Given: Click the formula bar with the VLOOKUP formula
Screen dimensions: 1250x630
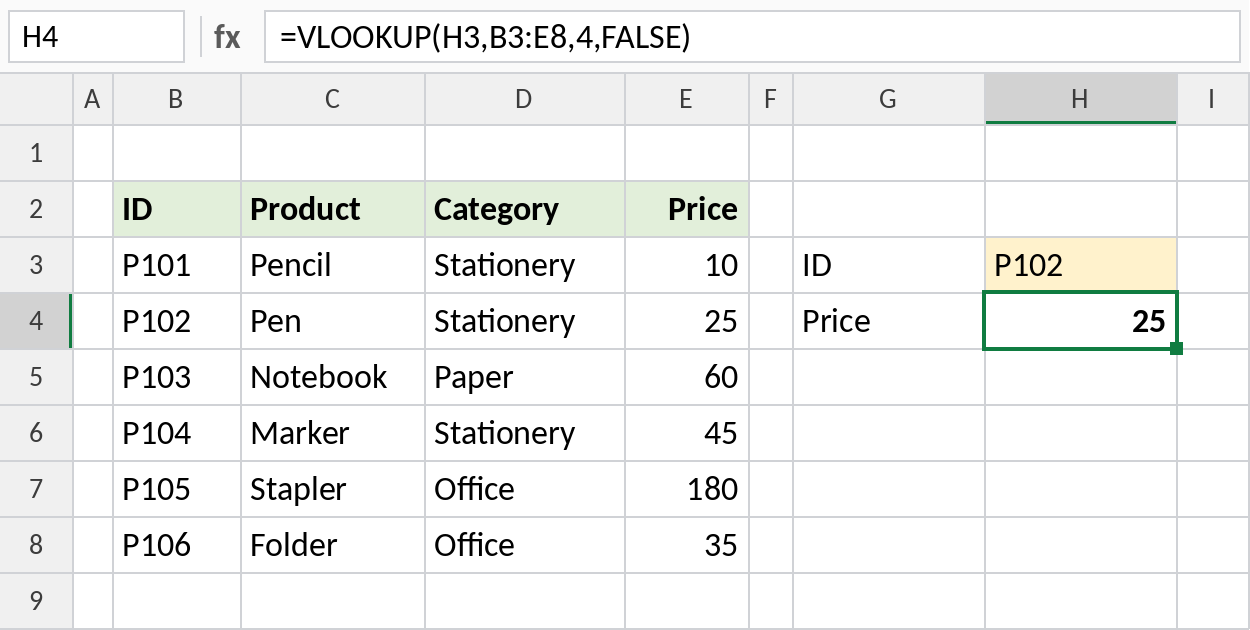Looking at the screenshot, I should [x=752, y=38].
